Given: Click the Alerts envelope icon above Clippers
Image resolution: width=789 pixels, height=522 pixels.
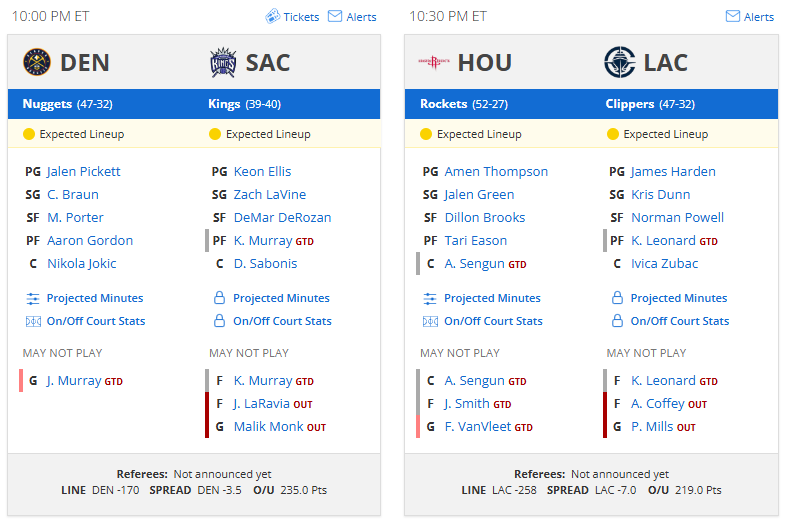Looking at the screenshot, I should point(733,16).
